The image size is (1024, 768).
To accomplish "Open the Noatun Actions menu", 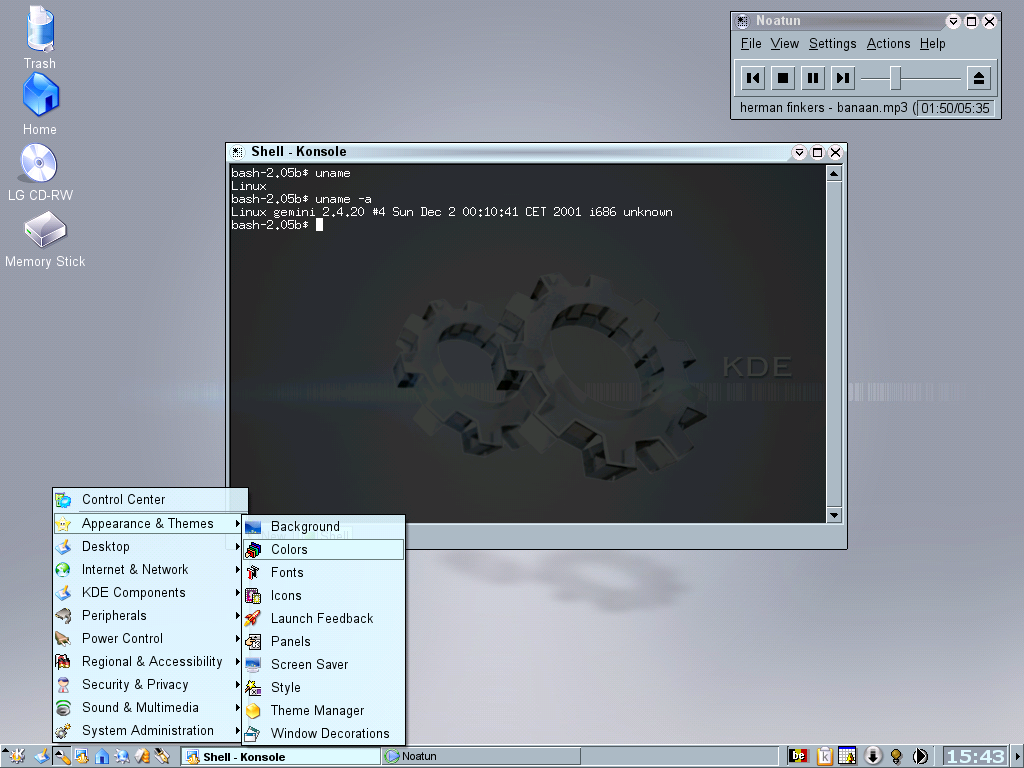I will coord(888,44).
